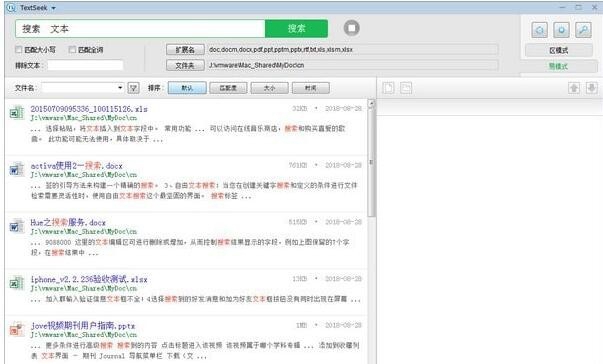Sort results by 大小
This screenshot has height=364, width=603.
pos(269,88)
